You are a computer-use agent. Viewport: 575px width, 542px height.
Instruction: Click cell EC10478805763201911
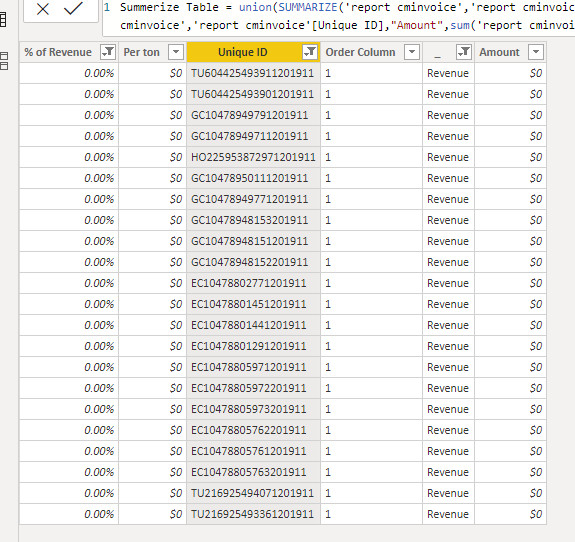point(253,472)
